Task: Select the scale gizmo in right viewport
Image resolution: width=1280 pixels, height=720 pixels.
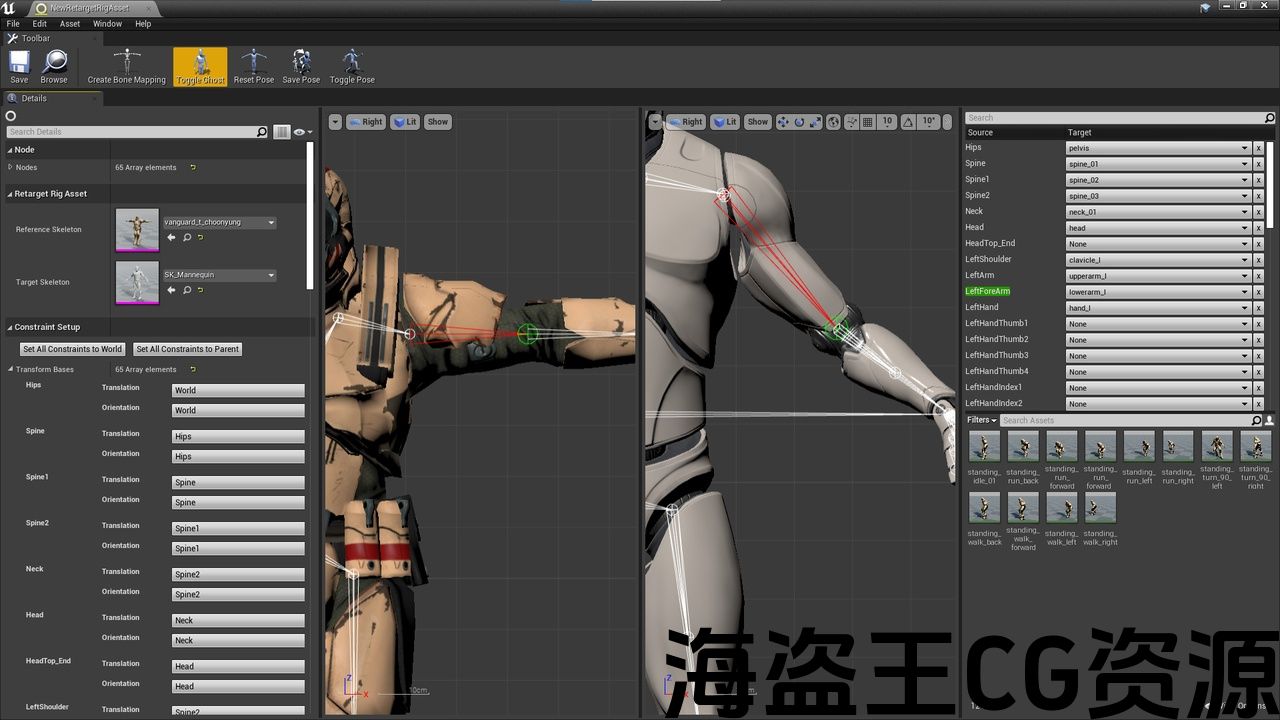Action: 816,122
